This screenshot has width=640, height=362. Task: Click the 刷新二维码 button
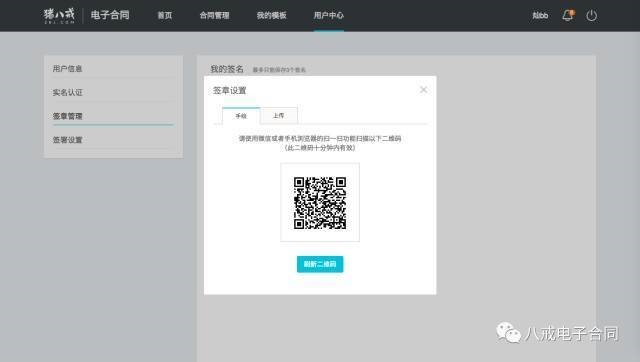[x=320, y=264]
